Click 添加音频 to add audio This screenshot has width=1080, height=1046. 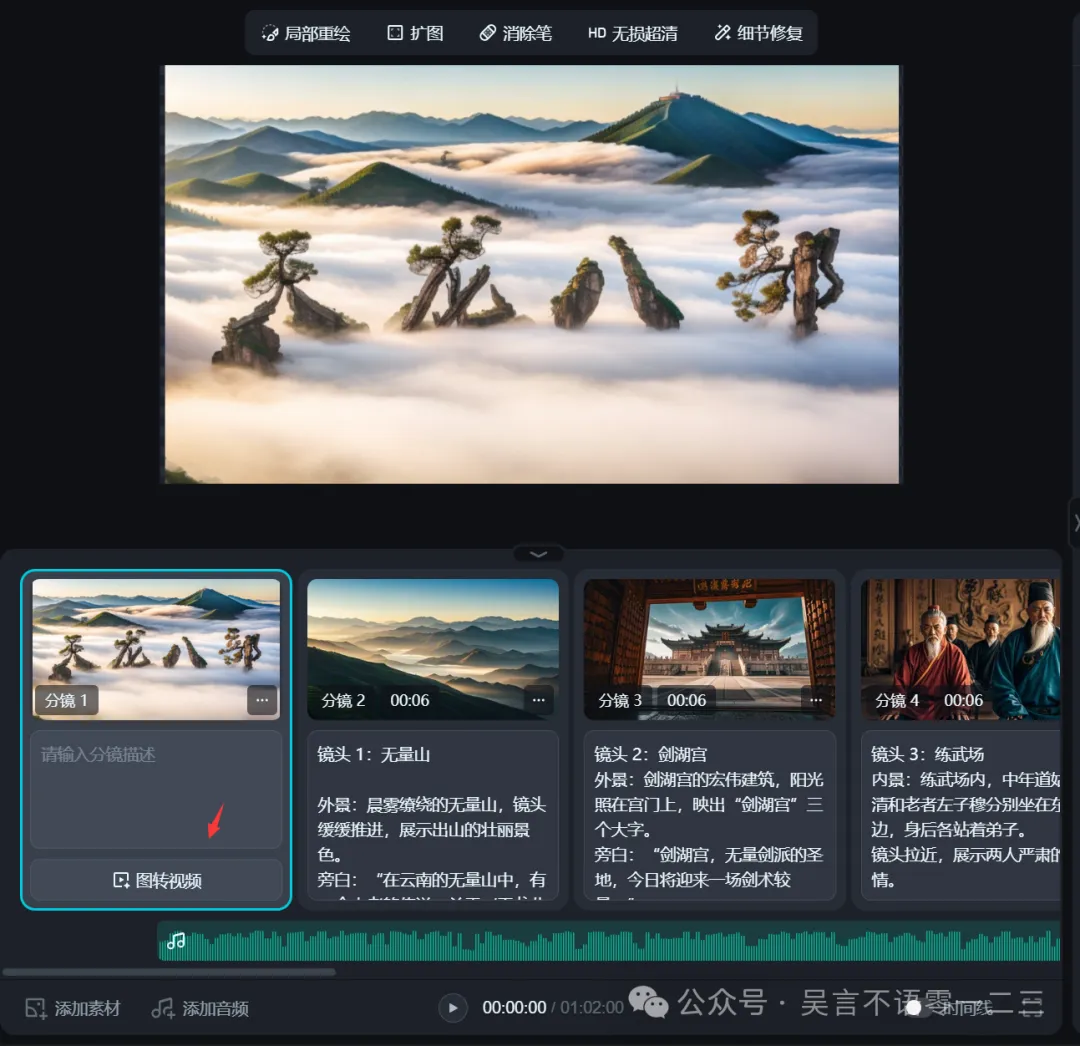[200, 1008]
